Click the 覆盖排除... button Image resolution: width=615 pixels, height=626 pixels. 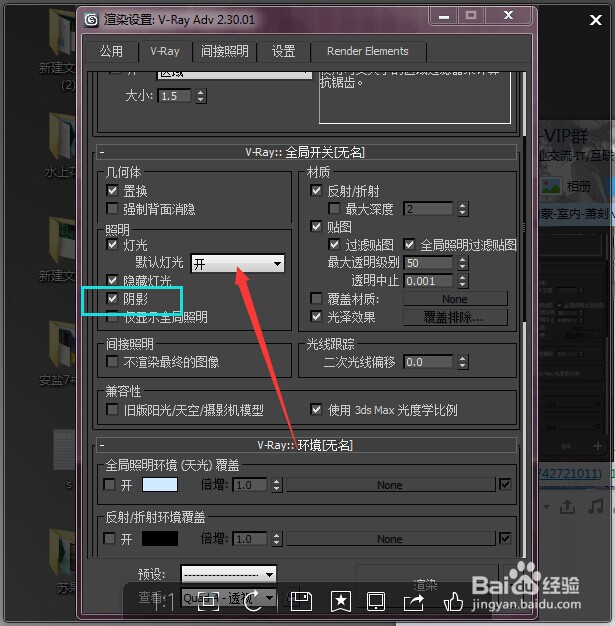pos(455,317)
